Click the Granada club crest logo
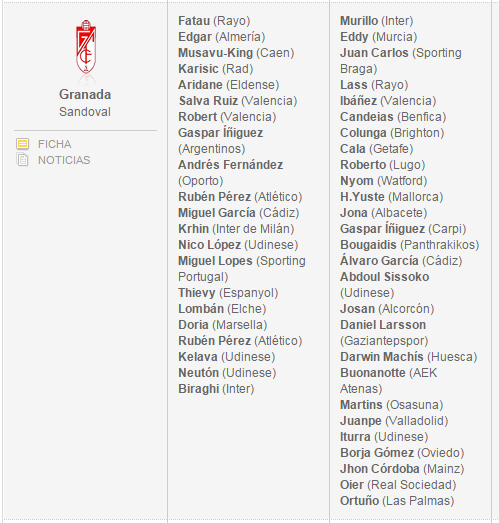This screenshot has width=499, height=523. (x=86, y=47)
